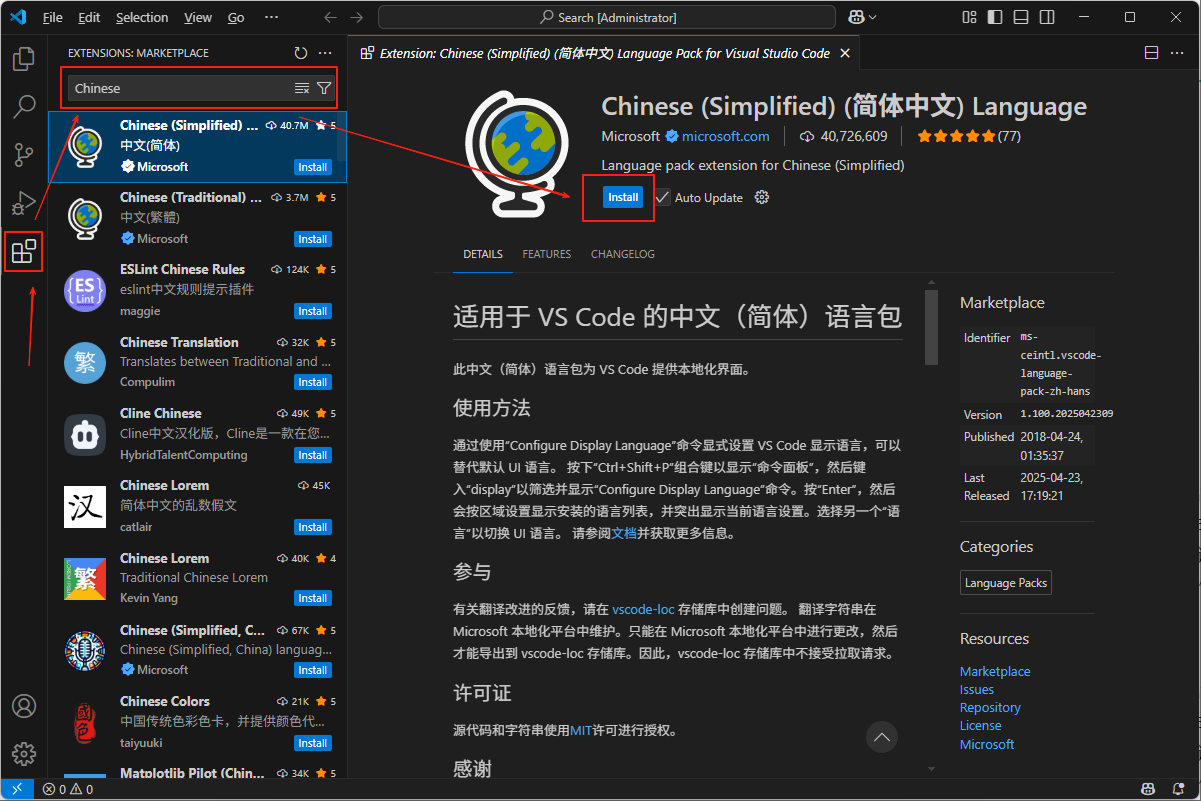Open the Selection menu

pos(142,17)
